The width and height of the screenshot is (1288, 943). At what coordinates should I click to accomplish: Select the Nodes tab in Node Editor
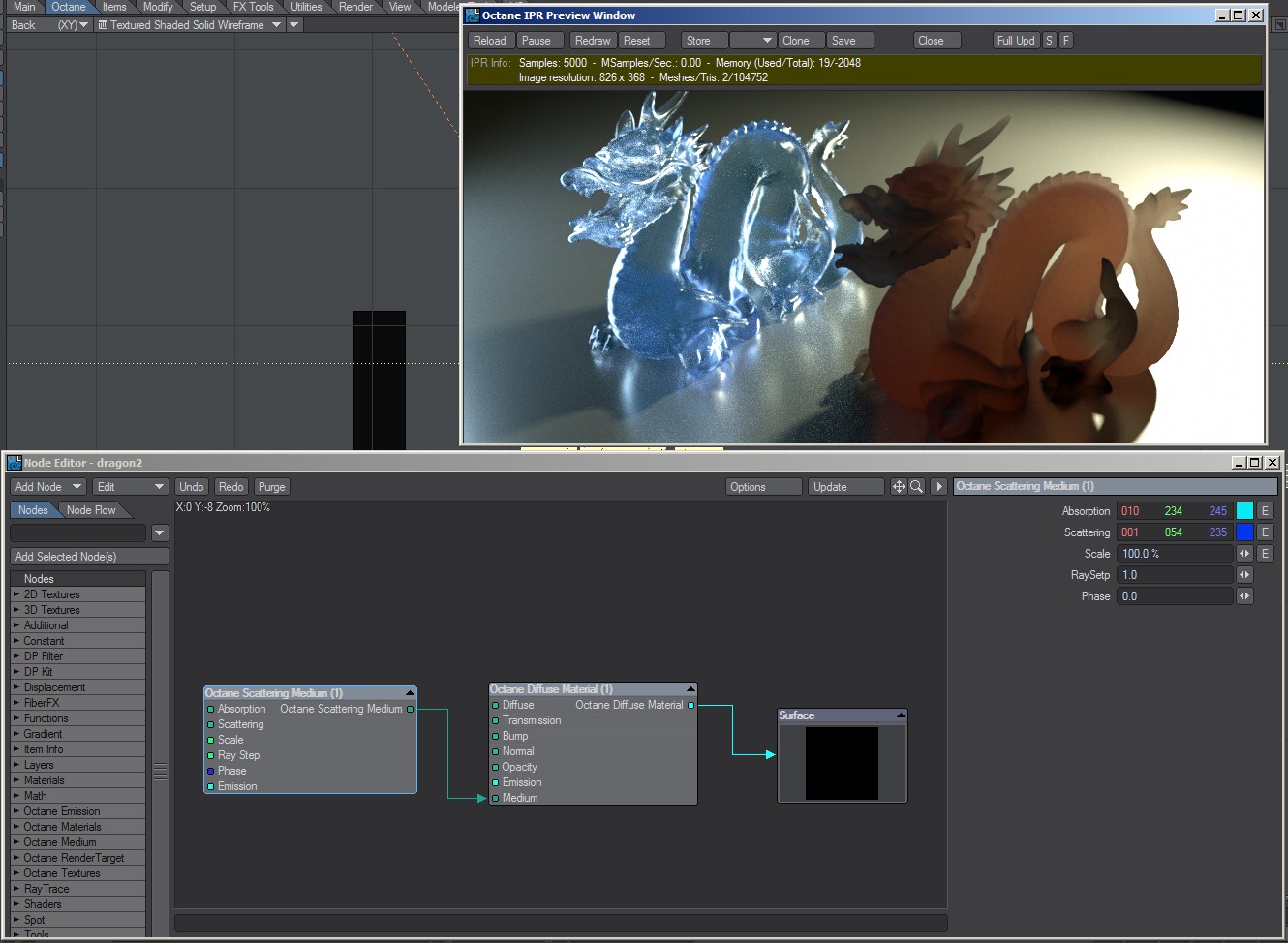click(x=33, y=510)
